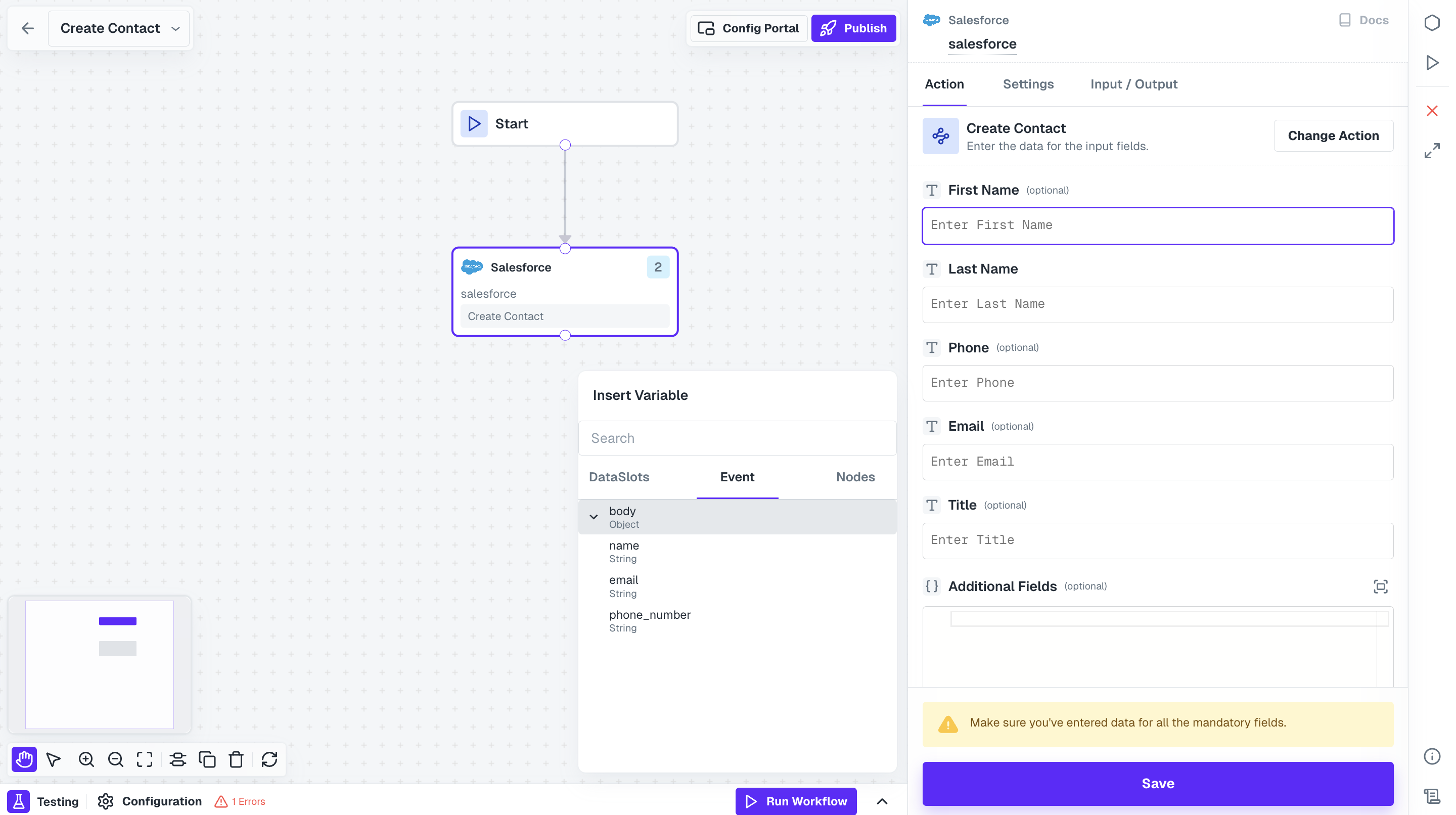Open the auto-arrange nodes tool
The width and height of the screenshot is (1456, 815).
pos(177,759)
